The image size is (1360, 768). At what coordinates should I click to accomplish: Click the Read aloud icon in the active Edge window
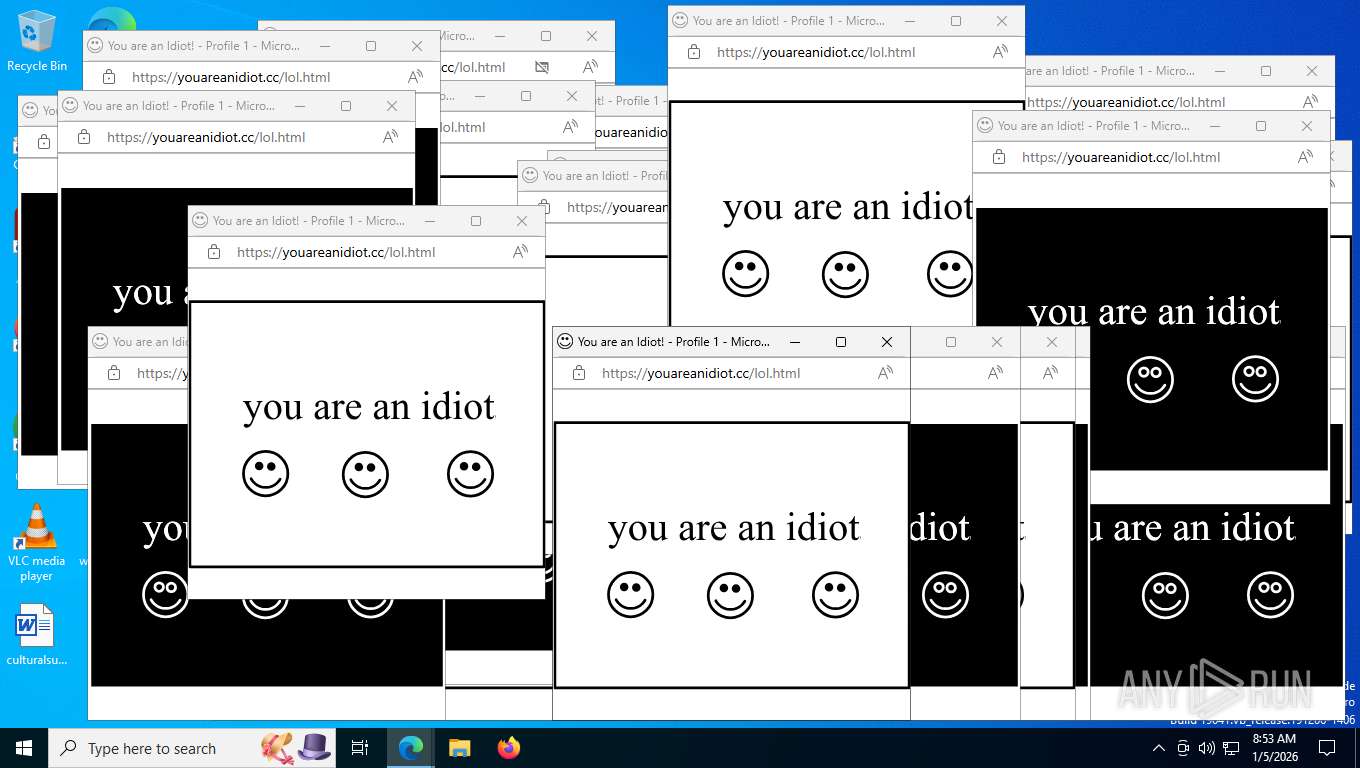click(x=885, y=373)
